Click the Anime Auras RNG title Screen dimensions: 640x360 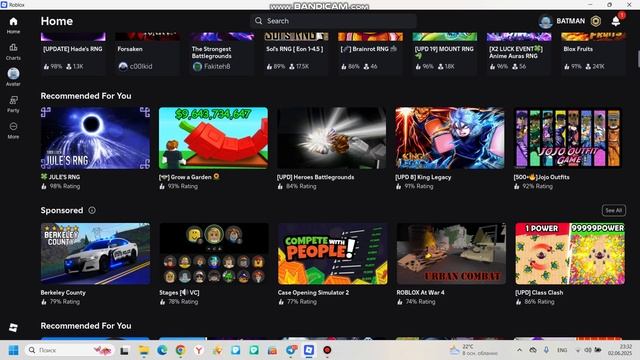coord(516,52)
